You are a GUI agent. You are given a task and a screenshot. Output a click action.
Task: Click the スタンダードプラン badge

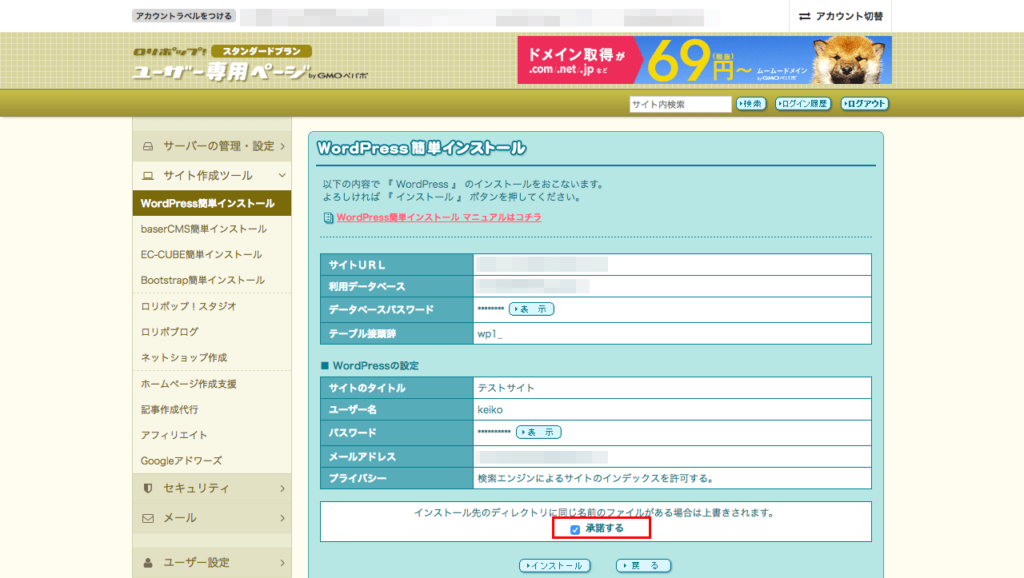tap(261, 51)
